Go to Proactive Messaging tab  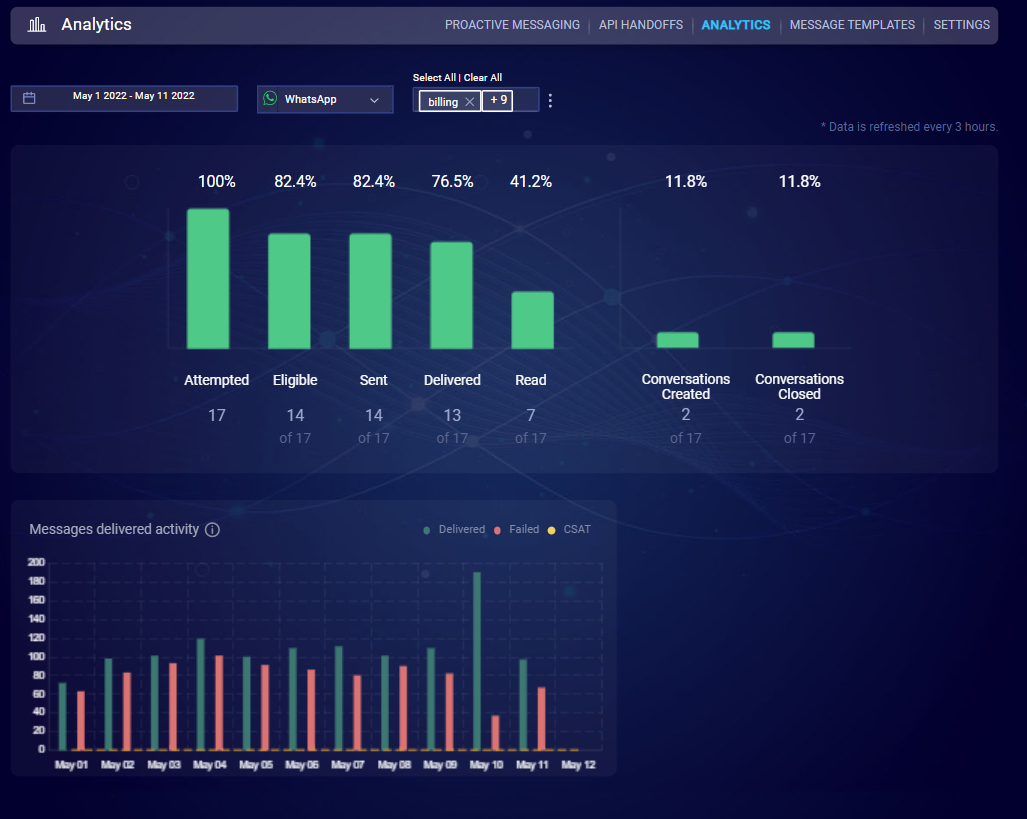click(x=512, y=25)
